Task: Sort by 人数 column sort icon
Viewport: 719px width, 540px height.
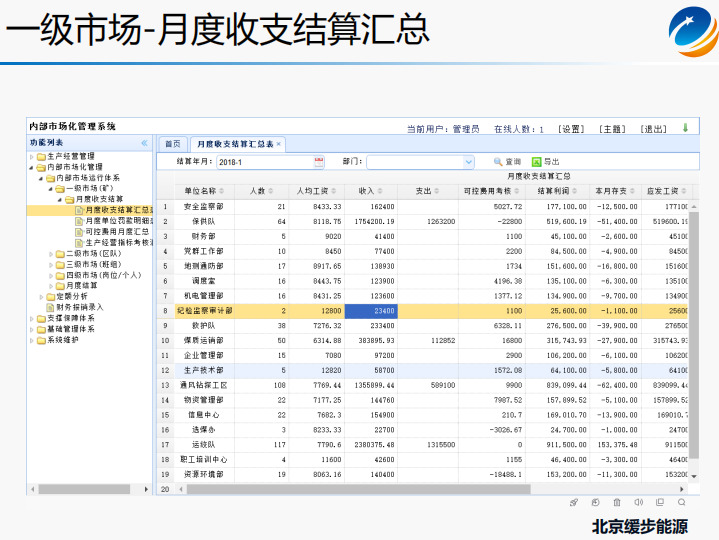Action: click(x=271, y=191)
